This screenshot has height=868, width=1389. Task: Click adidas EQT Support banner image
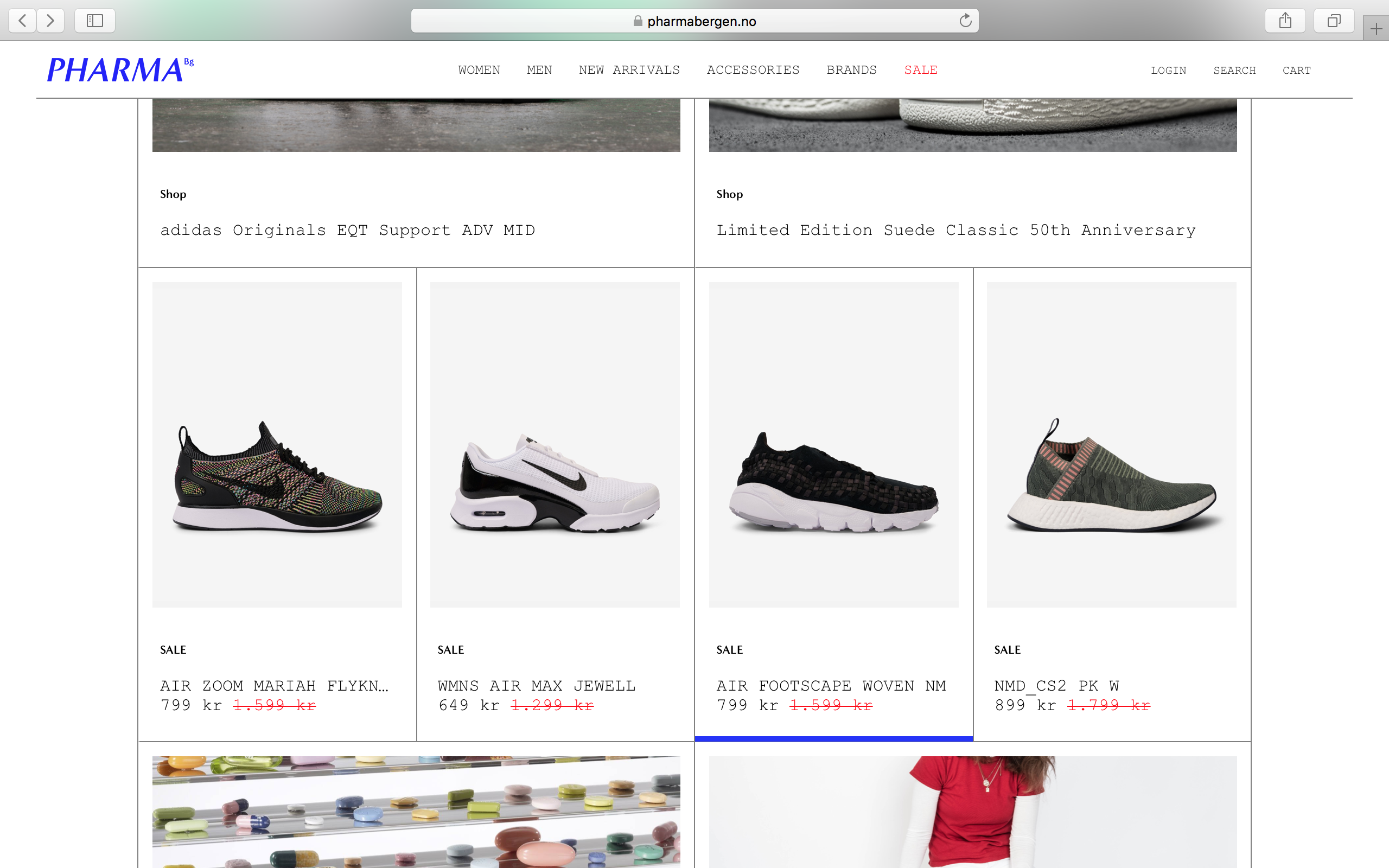pyautogui.click(x=416, y=125)
